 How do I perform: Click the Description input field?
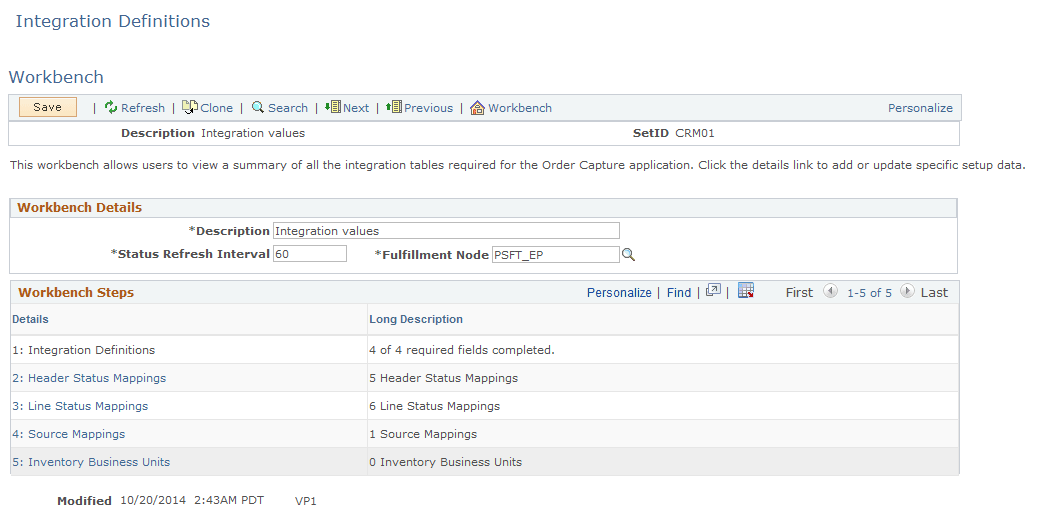[446, 231]
